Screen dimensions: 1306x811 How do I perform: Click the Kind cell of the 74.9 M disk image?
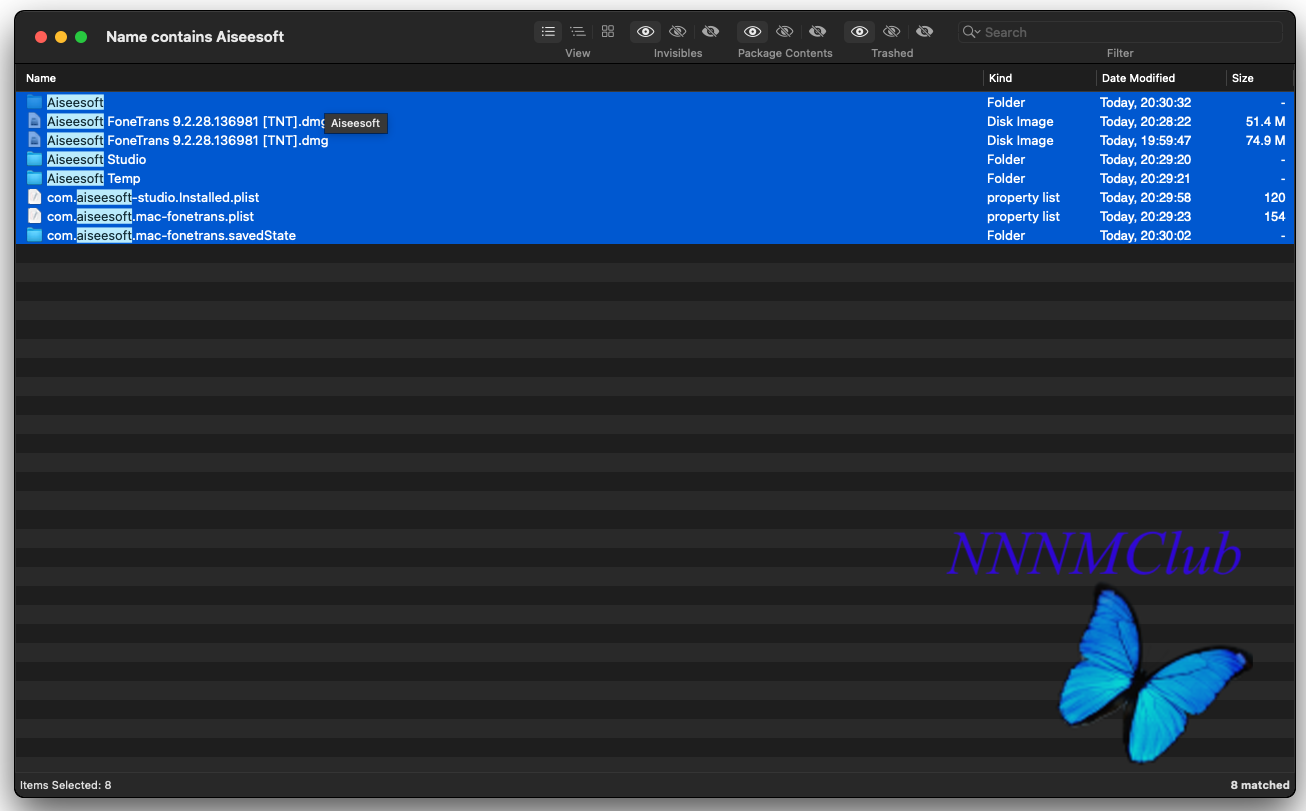[1020, 140]
